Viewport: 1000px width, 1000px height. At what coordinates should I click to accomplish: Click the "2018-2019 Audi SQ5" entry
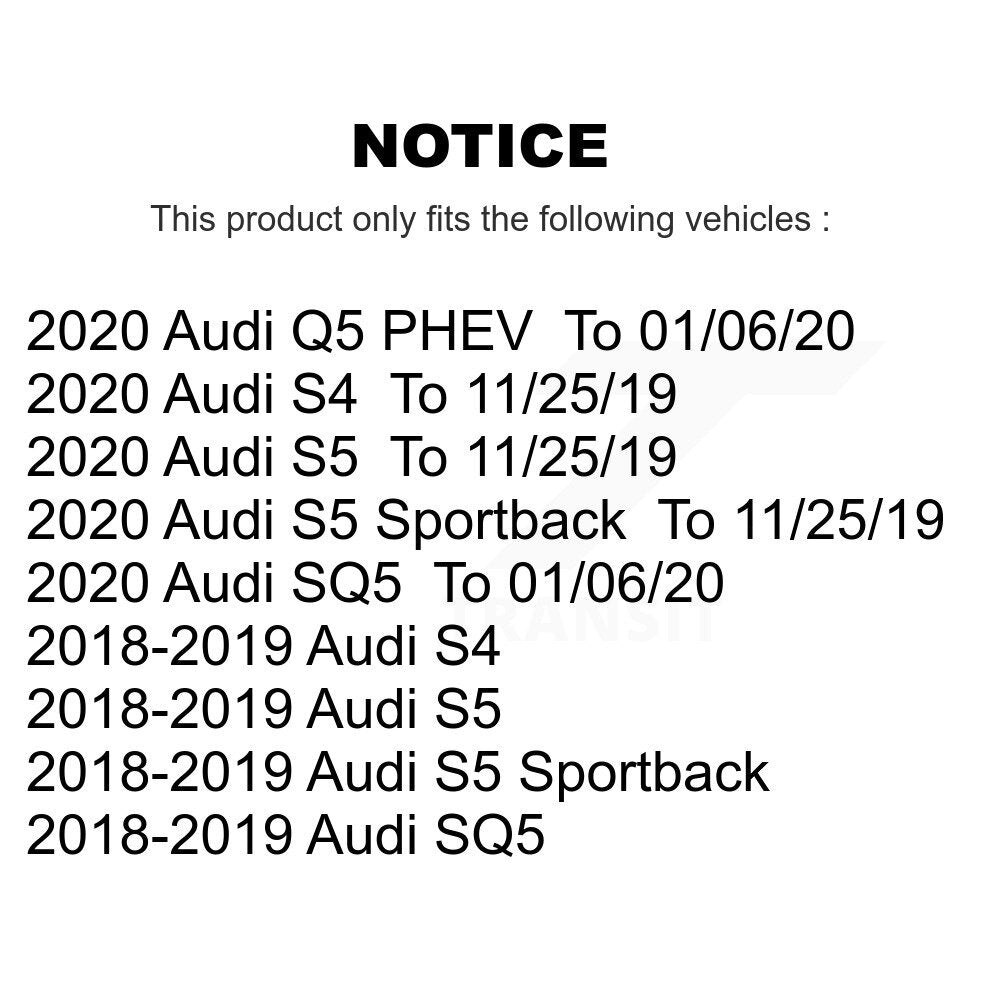click(x=285, y=836)
